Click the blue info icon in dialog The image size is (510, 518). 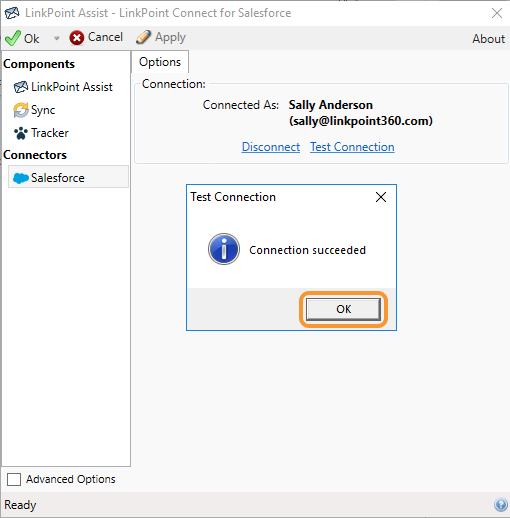point(224,249)
